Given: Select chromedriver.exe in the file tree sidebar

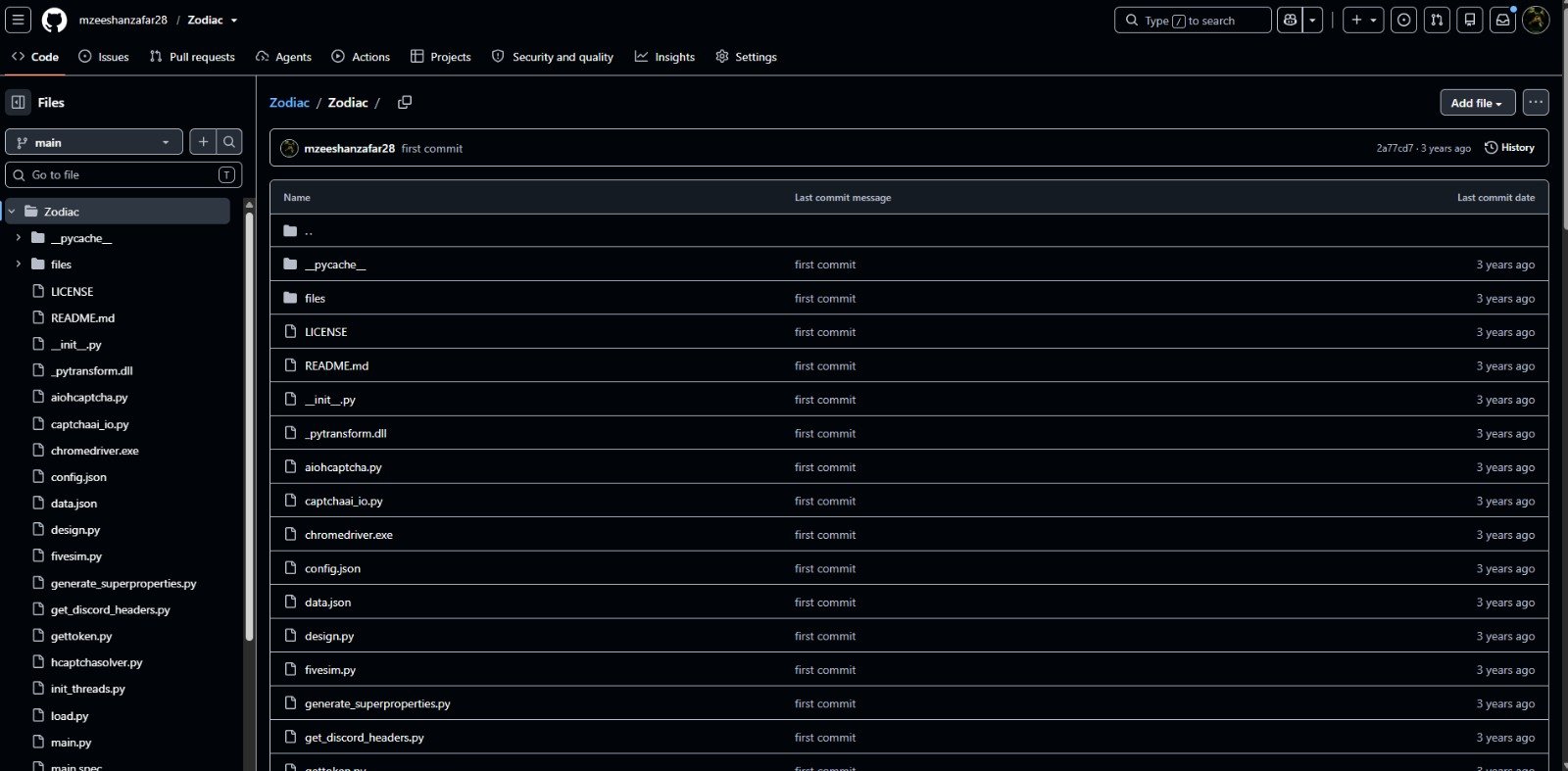Looking at the screenshot, I should click(94, 451).
